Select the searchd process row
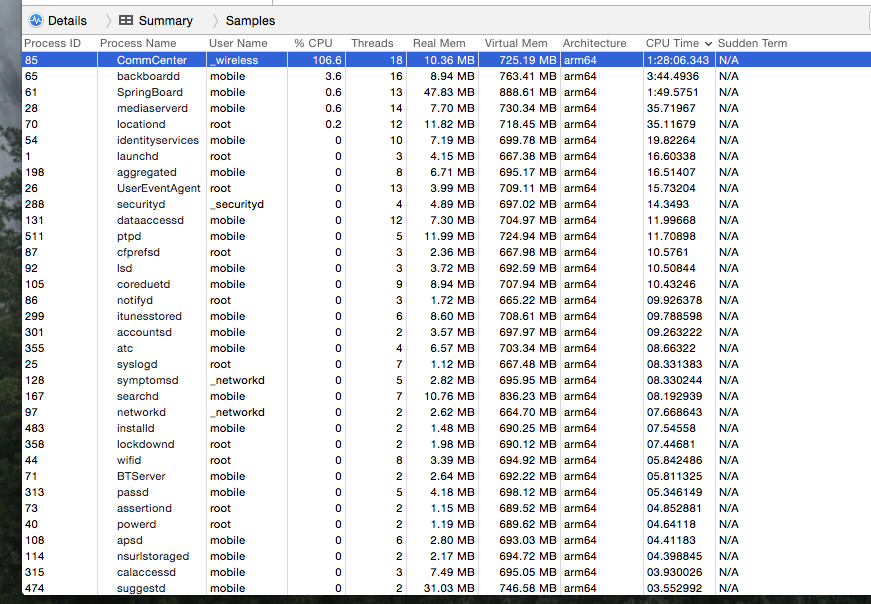 (446, 396)
